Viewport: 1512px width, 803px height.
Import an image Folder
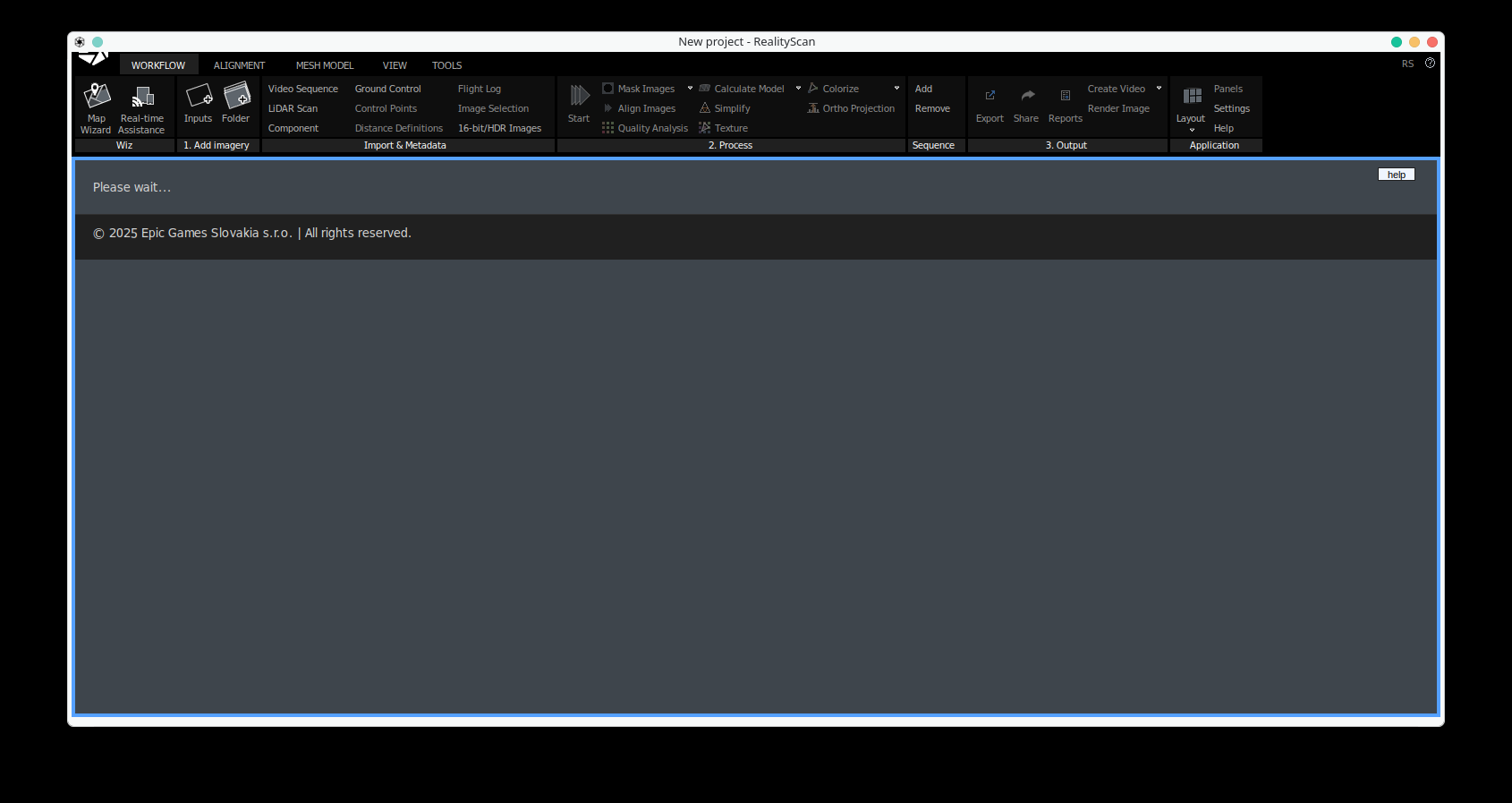(236, 104)
